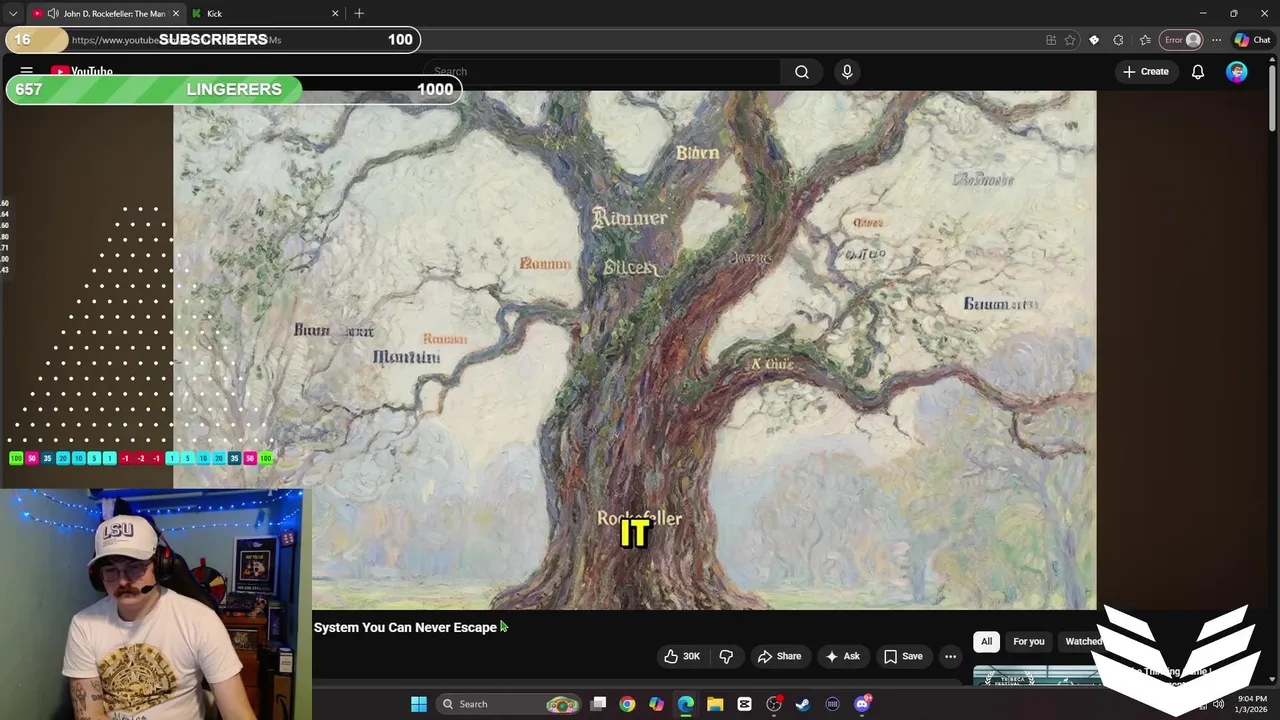The image size is (1280, 720).
Task: Switch to the Kick tab
Action: click(265, 13)
